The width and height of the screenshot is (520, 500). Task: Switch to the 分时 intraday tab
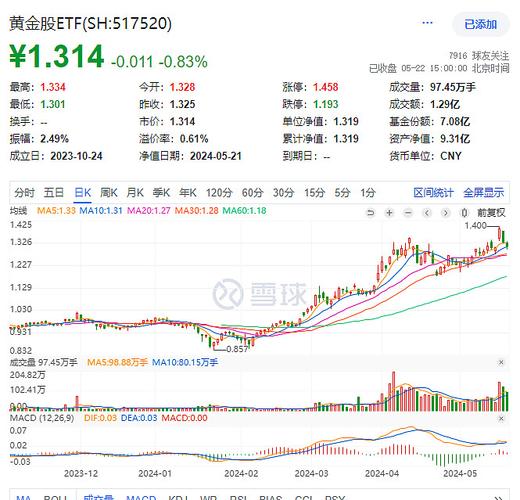(x=24, y=193)
